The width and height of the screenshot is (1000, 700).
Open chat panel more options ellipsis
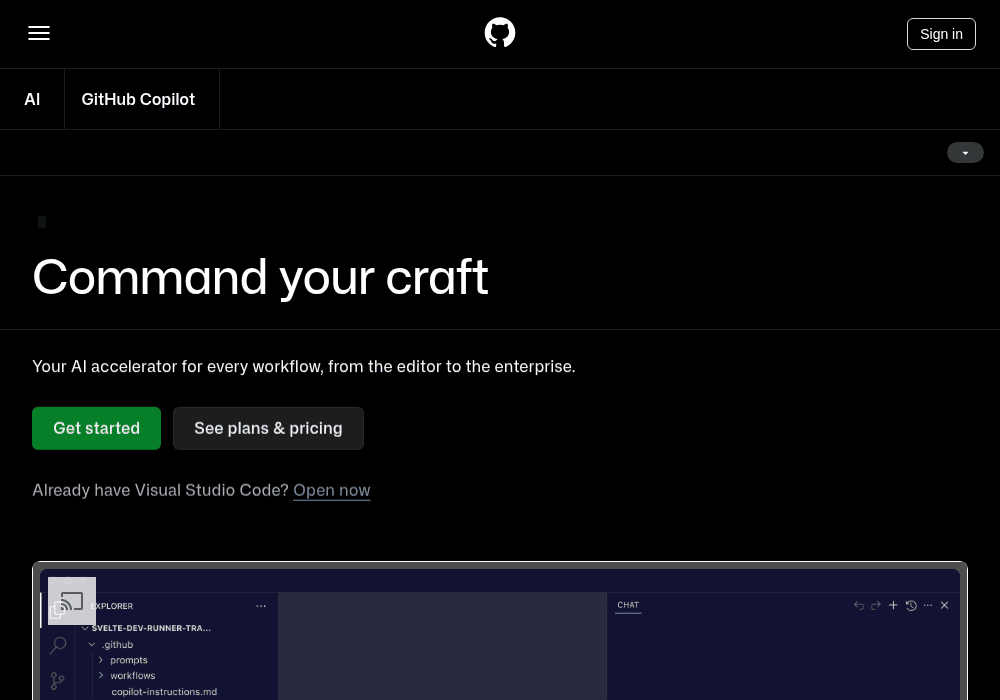pos(927,605)
